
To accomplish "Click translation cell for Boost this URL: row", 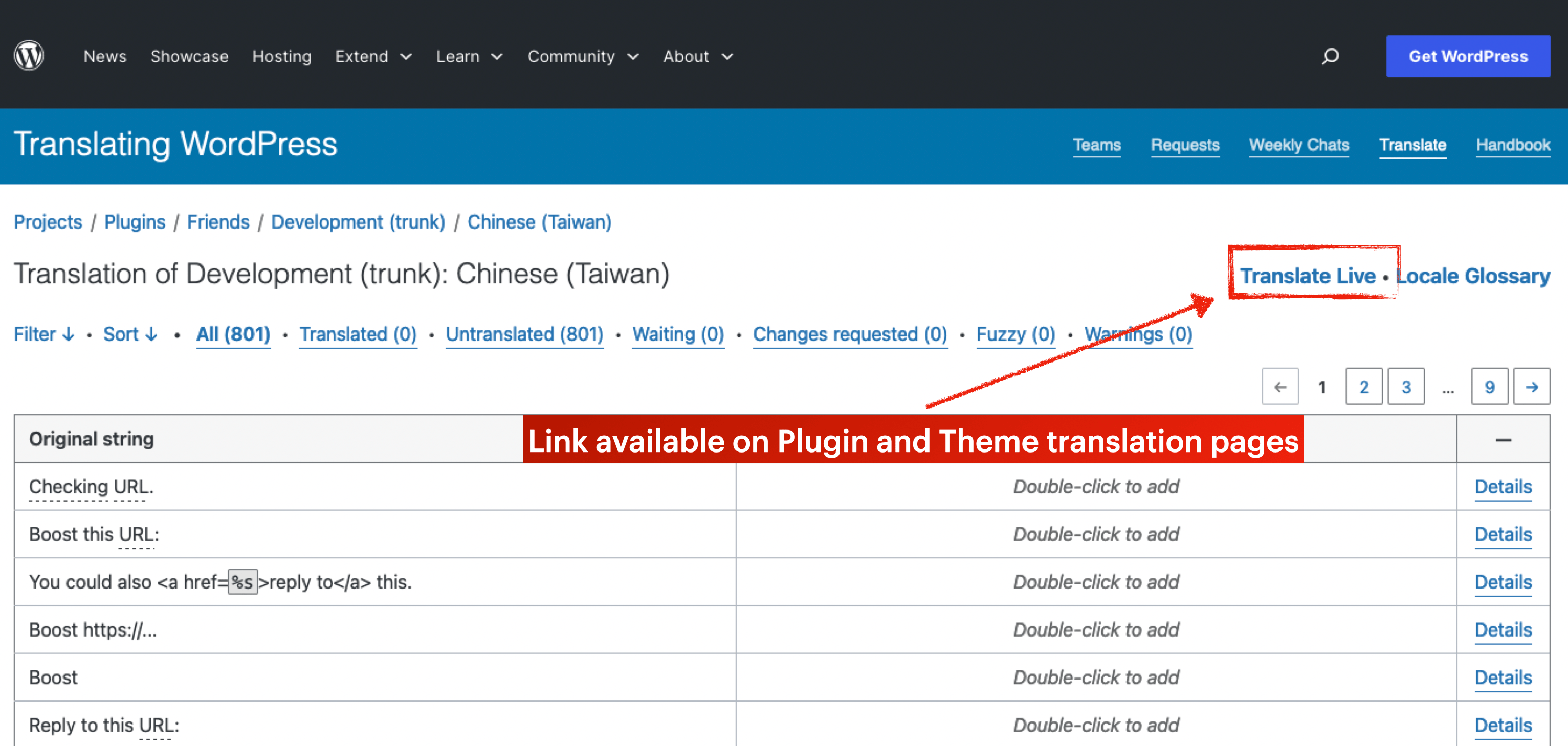I will pos(1096,534).
